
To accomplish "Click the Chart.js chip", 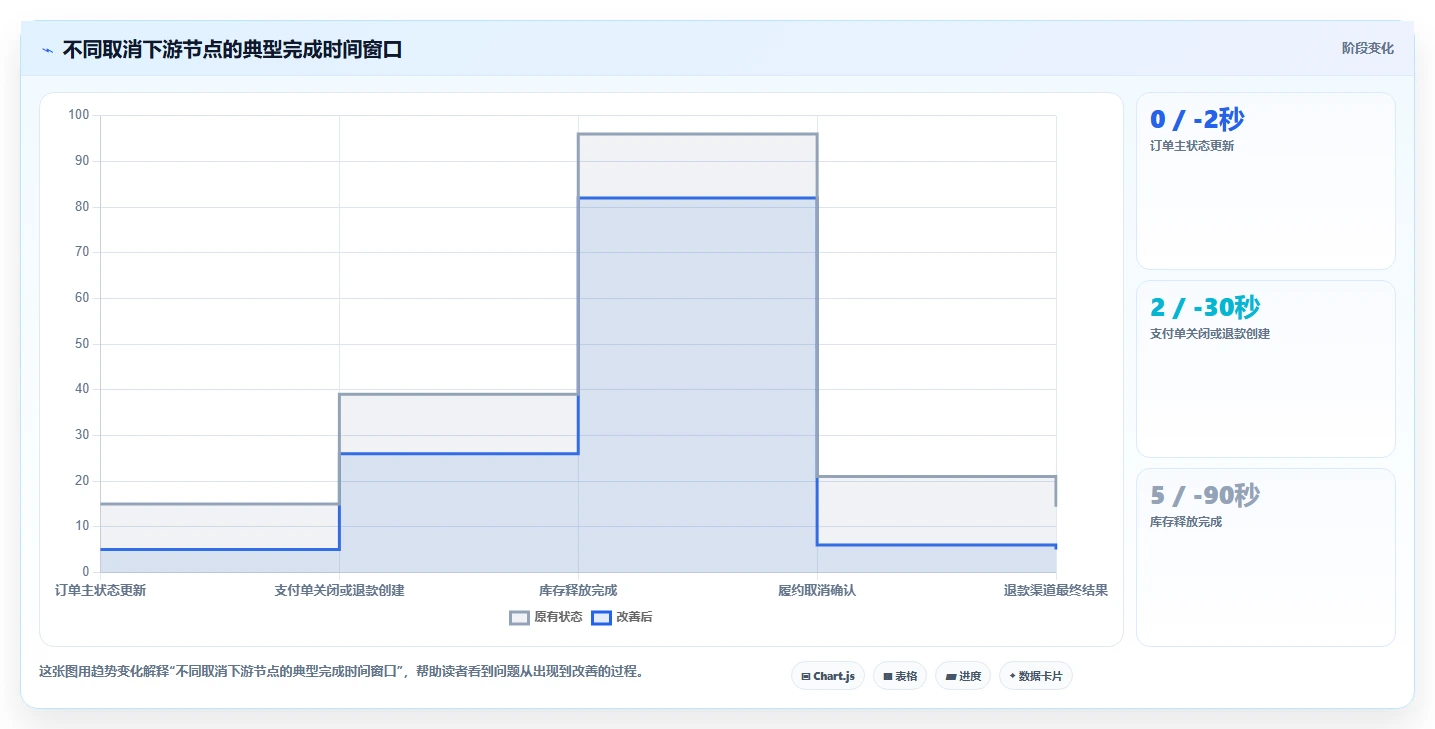I will 828,676.
